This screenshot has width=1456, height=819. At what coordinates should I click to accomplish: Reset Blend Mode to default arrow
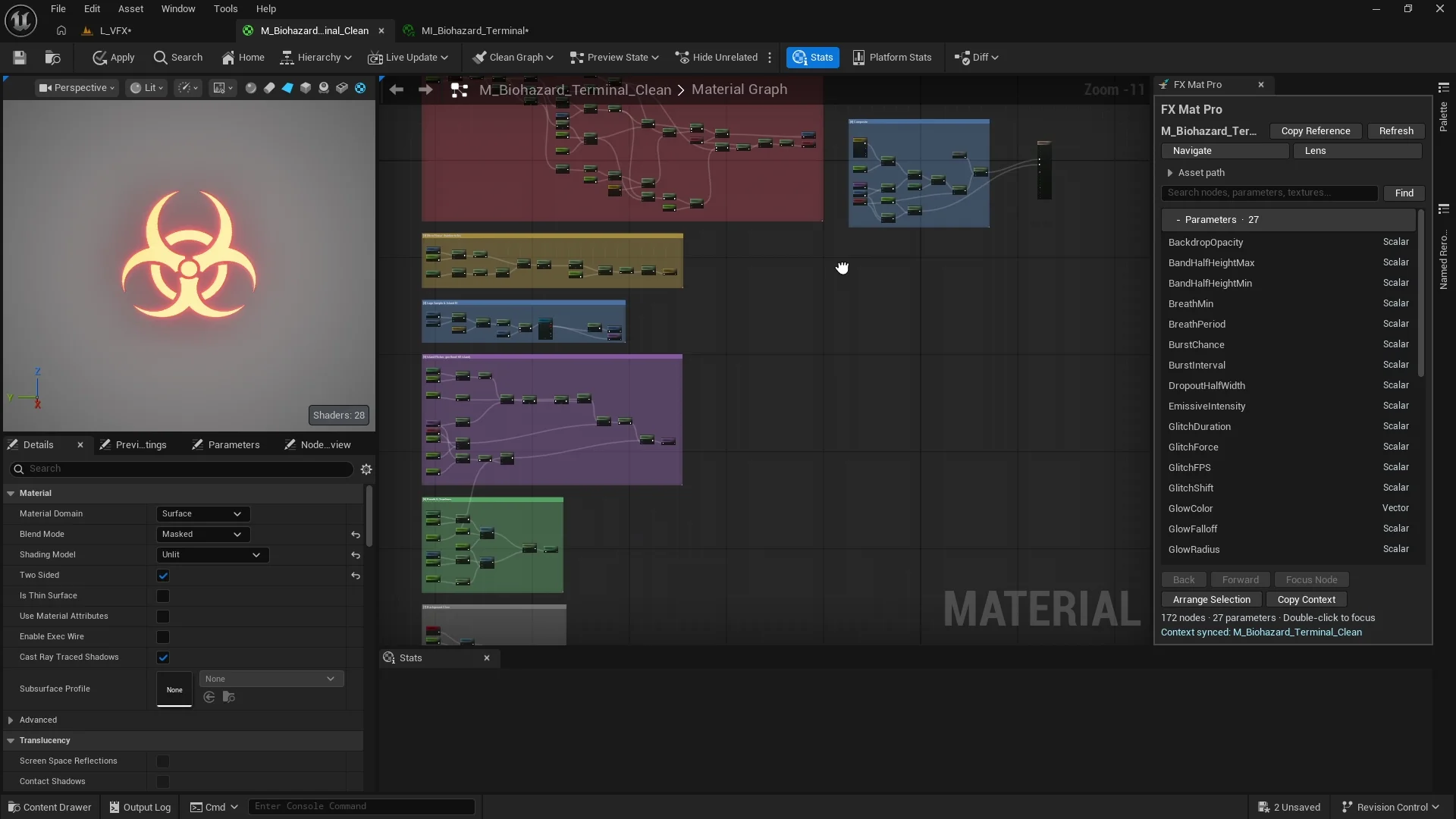pyautogui.click(x=356, y=535)
